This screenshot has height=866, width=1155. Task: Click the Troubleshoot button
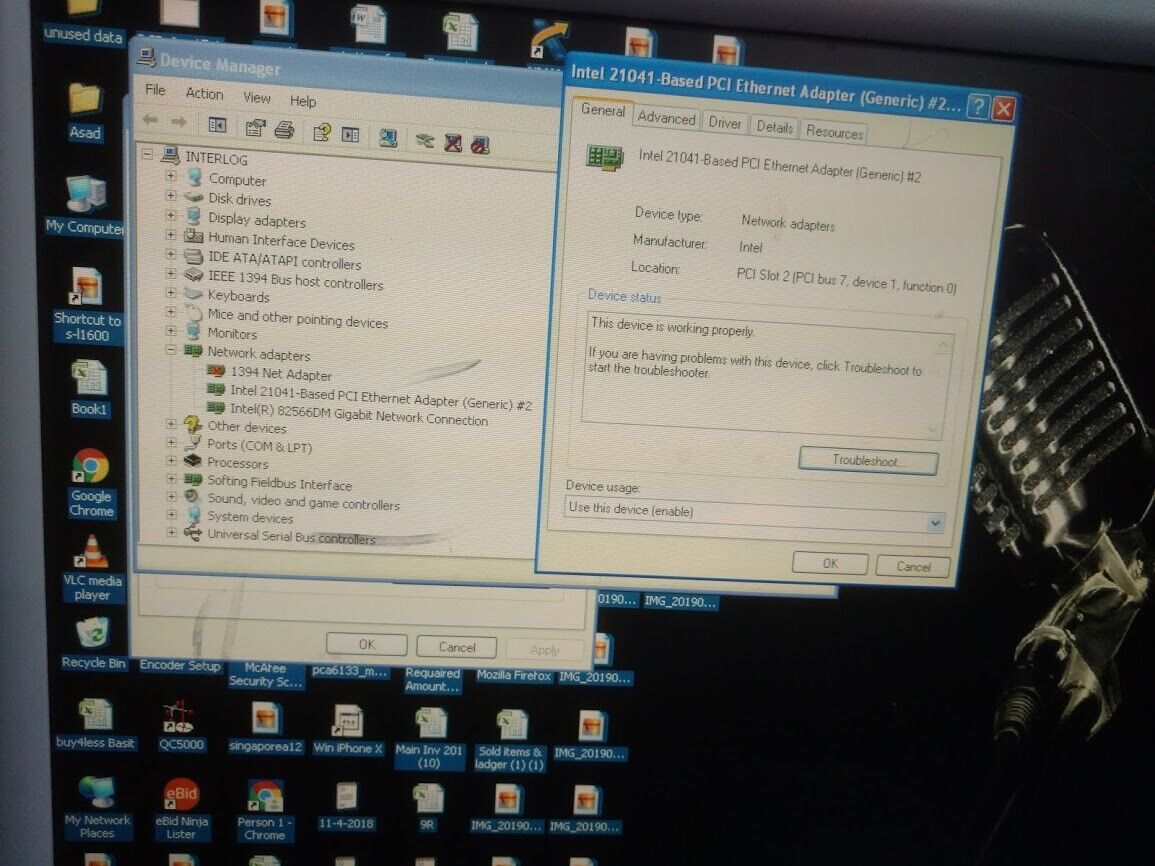[867, 461]
